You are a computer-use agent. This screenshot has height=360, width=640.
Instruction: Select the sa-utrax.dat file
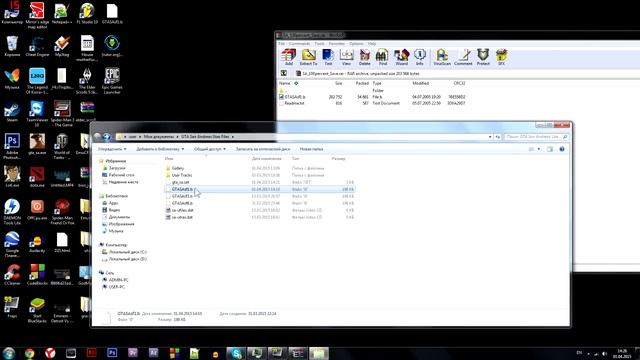coord(179,217)
